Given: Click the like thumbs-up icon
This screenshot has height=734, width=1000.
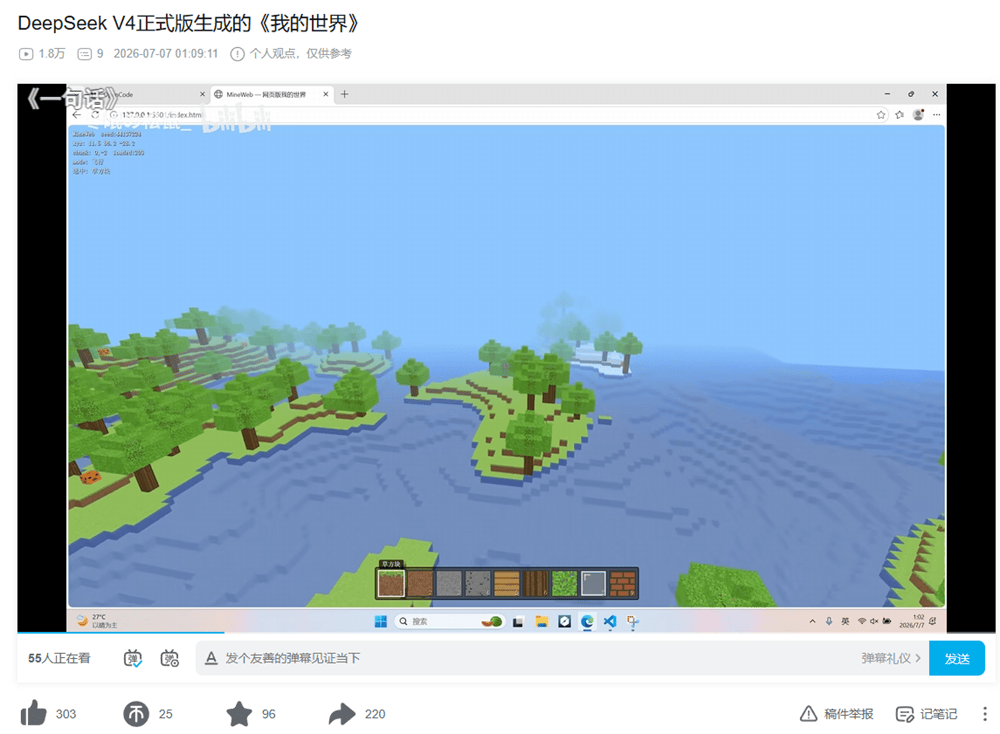Looking at the screenshot, I should (x=34, y=714).
